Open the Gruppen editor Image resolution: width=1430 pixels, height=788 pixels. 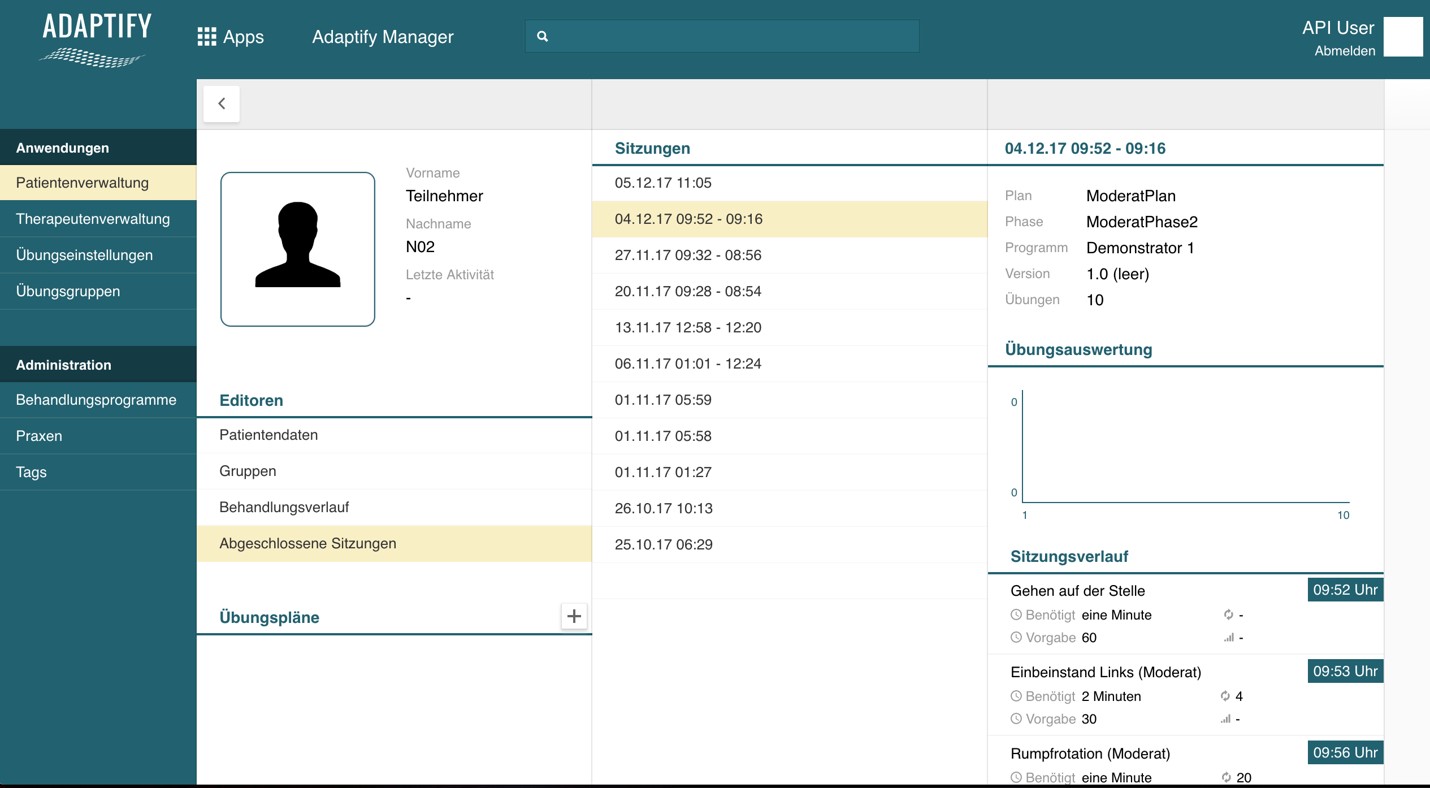pos(394,471)
